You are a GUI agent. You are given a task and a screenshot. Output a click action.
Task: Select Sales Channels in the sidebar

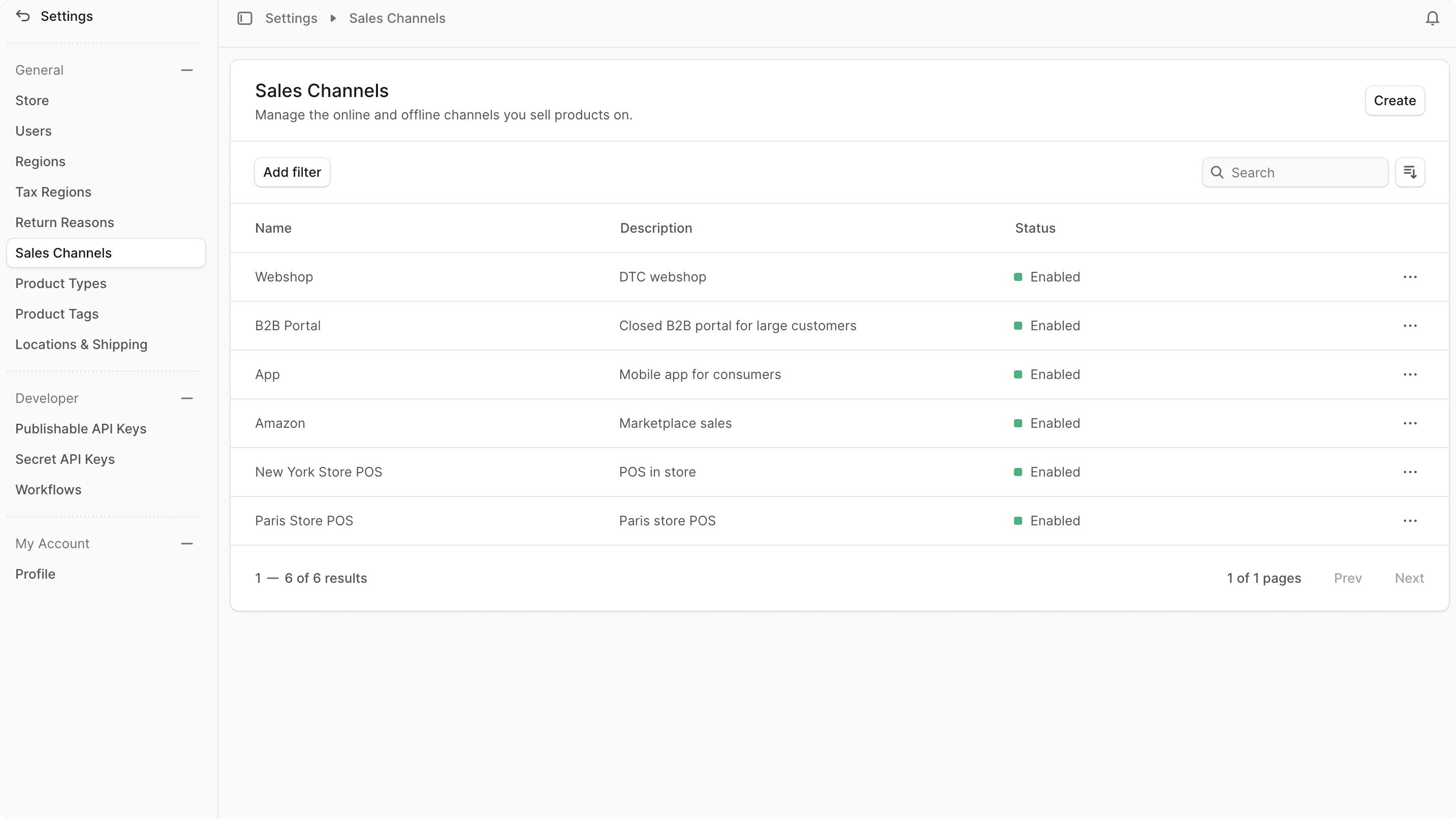pos(64,253)
